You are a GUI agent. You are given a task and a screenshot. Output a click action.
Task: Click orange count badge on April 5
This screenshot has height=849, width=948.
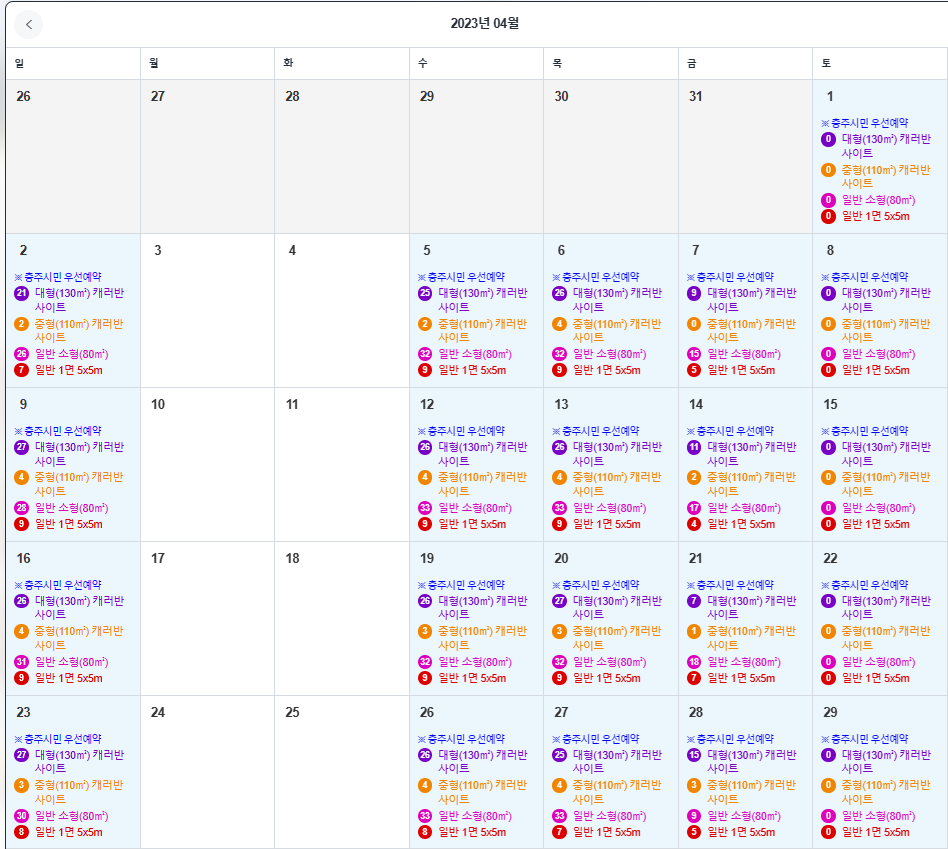coord(425,324)
